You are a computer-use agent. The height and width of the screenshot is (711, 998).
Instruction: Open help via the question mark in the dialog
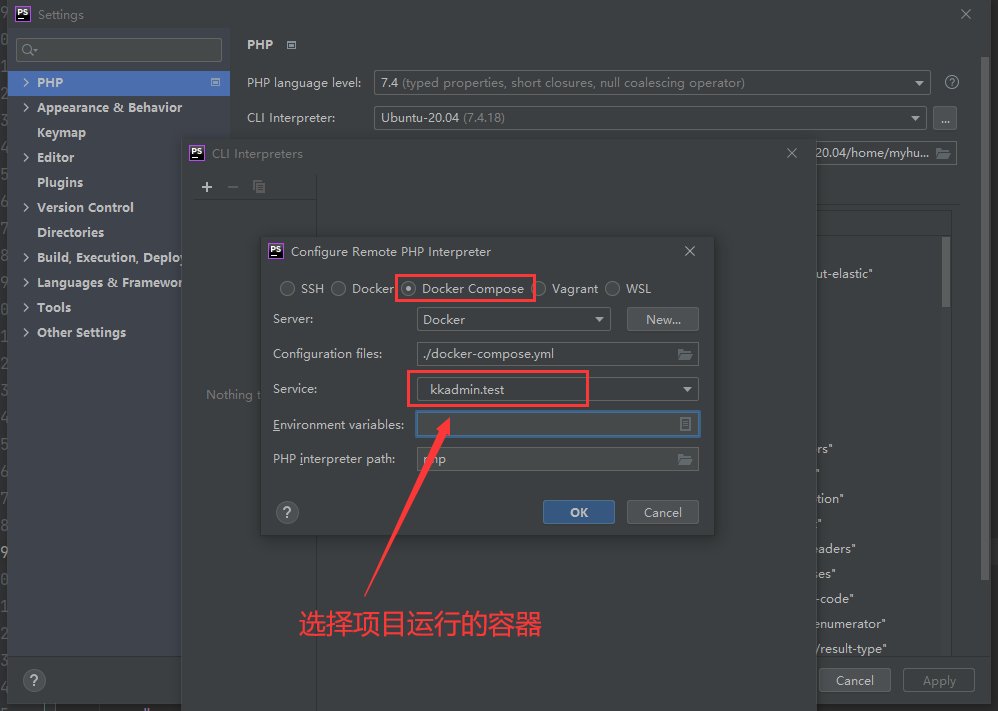pos(287,512)
